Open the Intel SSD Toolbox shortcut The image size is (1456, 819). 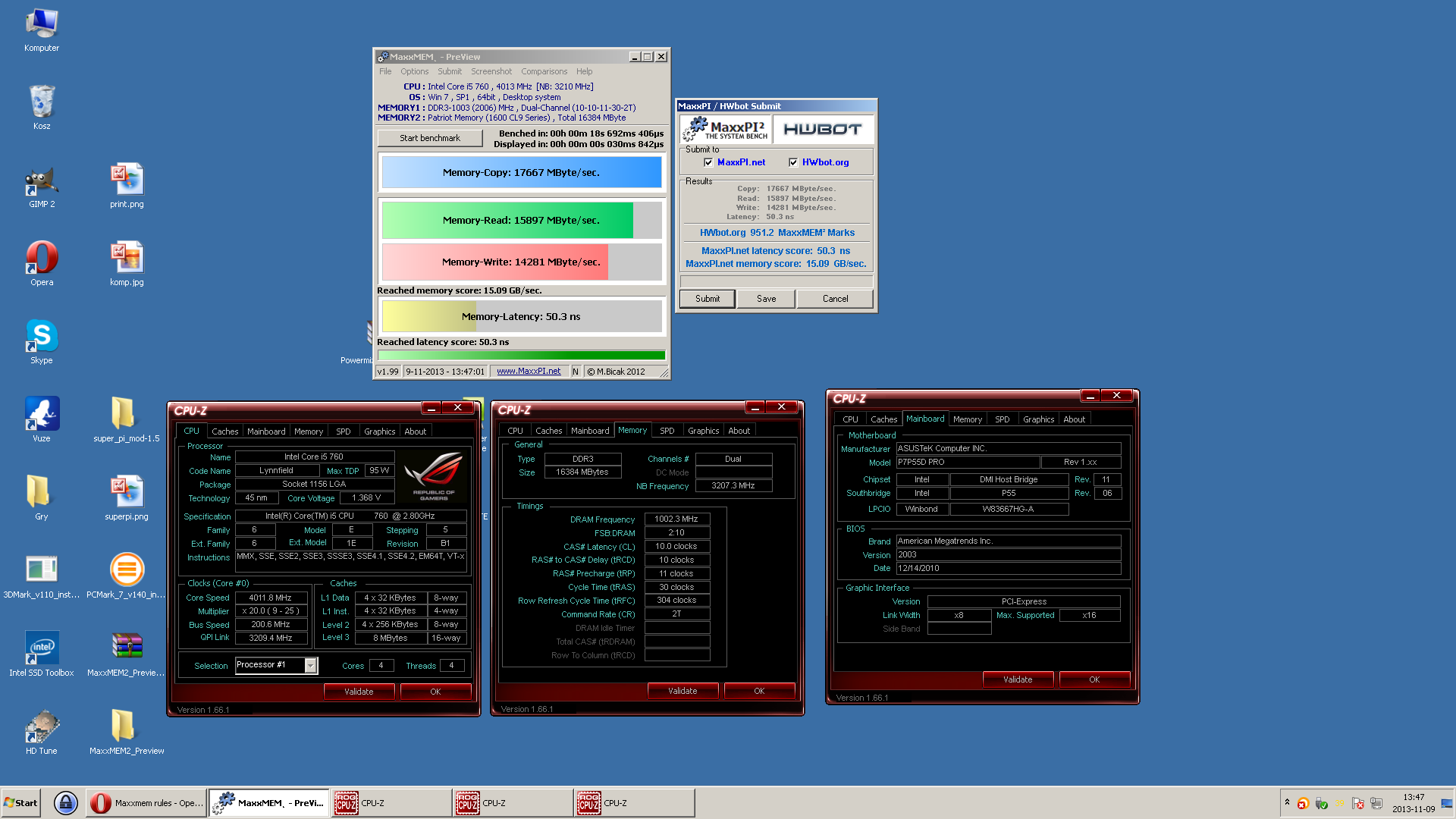pos(42,654)
